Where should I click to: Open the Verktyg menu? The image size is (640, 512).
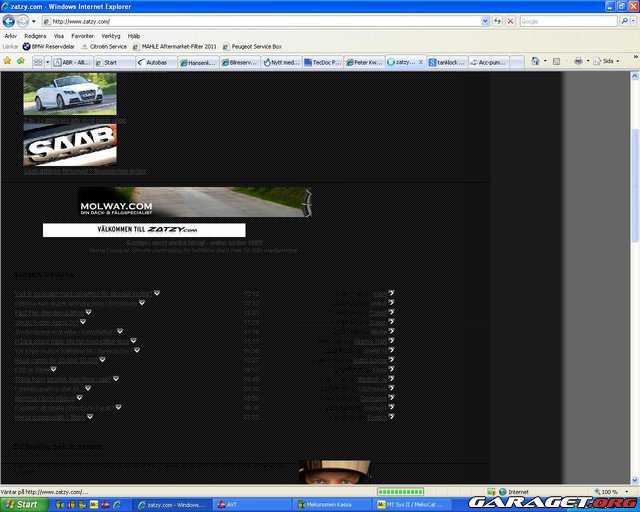[x=111, y=35]
